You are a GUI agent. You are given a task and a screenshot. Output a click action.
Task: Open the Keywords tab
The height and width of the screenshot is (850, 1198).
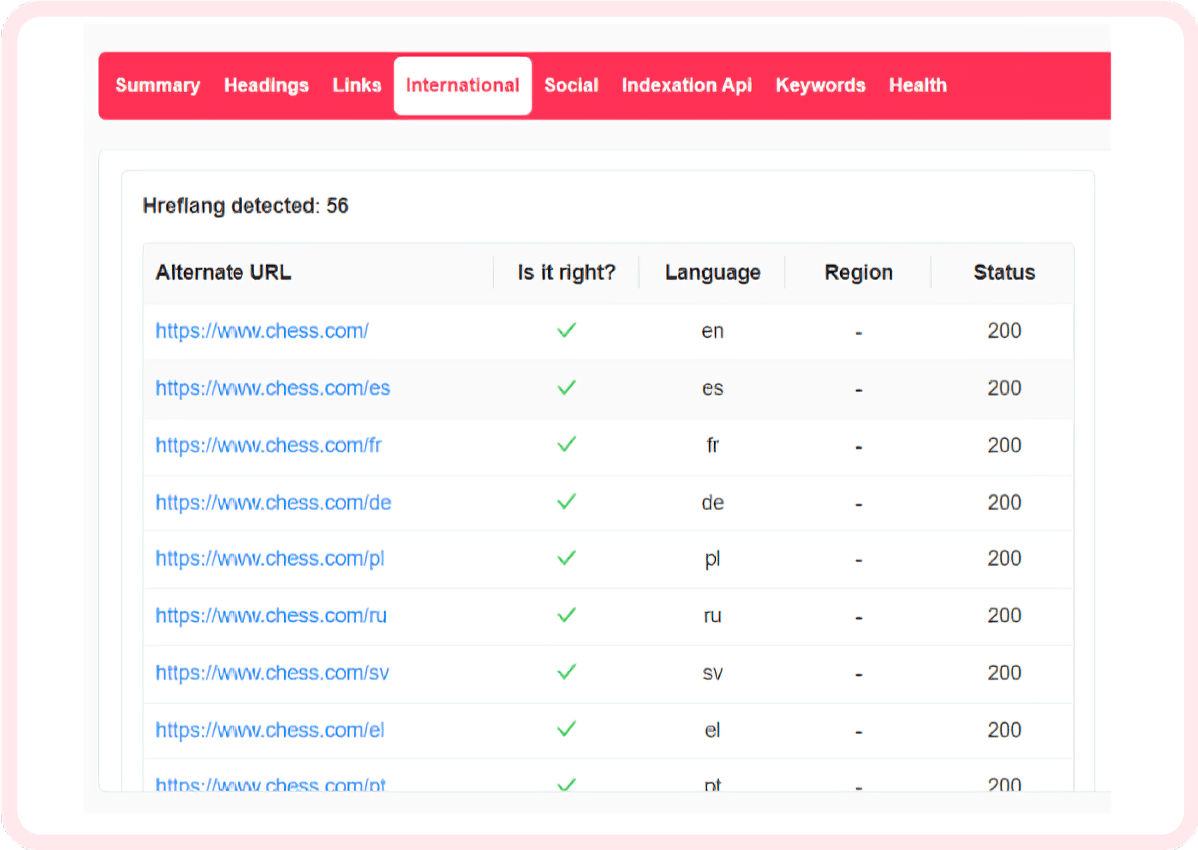click(x=820, y=85)
